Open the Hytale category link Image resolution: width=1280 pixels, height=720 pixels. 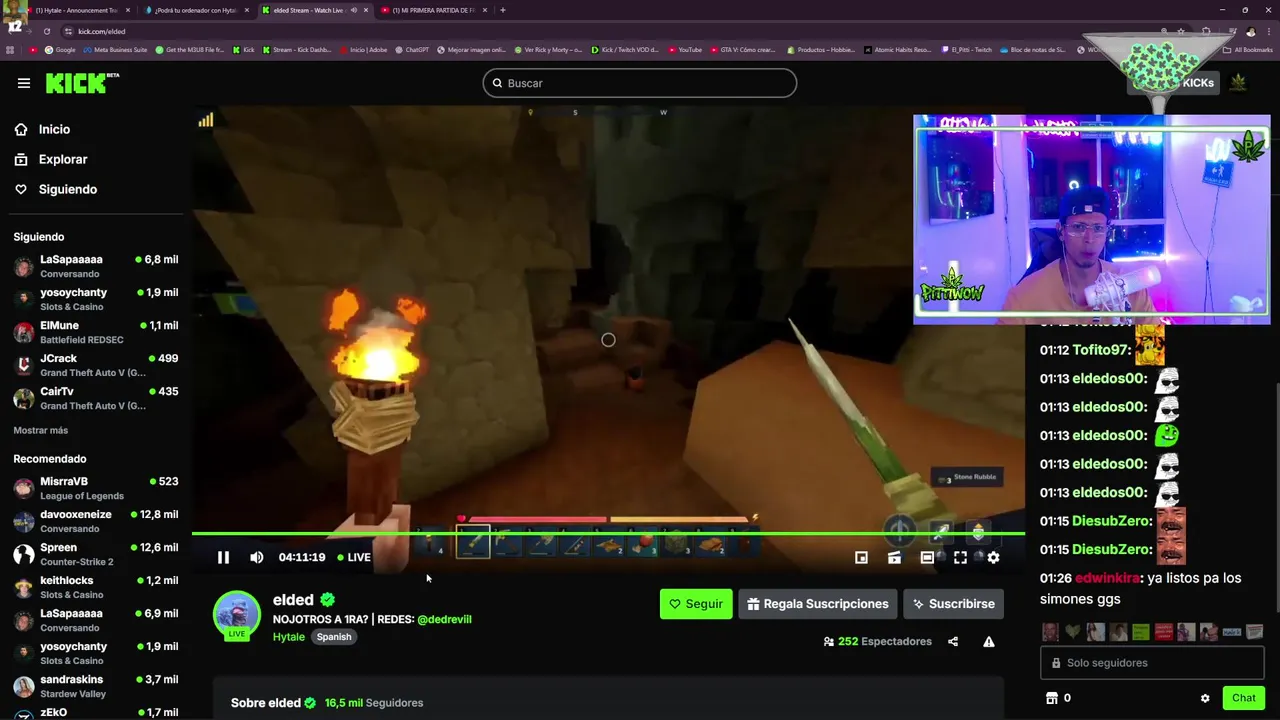pos(289,637)
